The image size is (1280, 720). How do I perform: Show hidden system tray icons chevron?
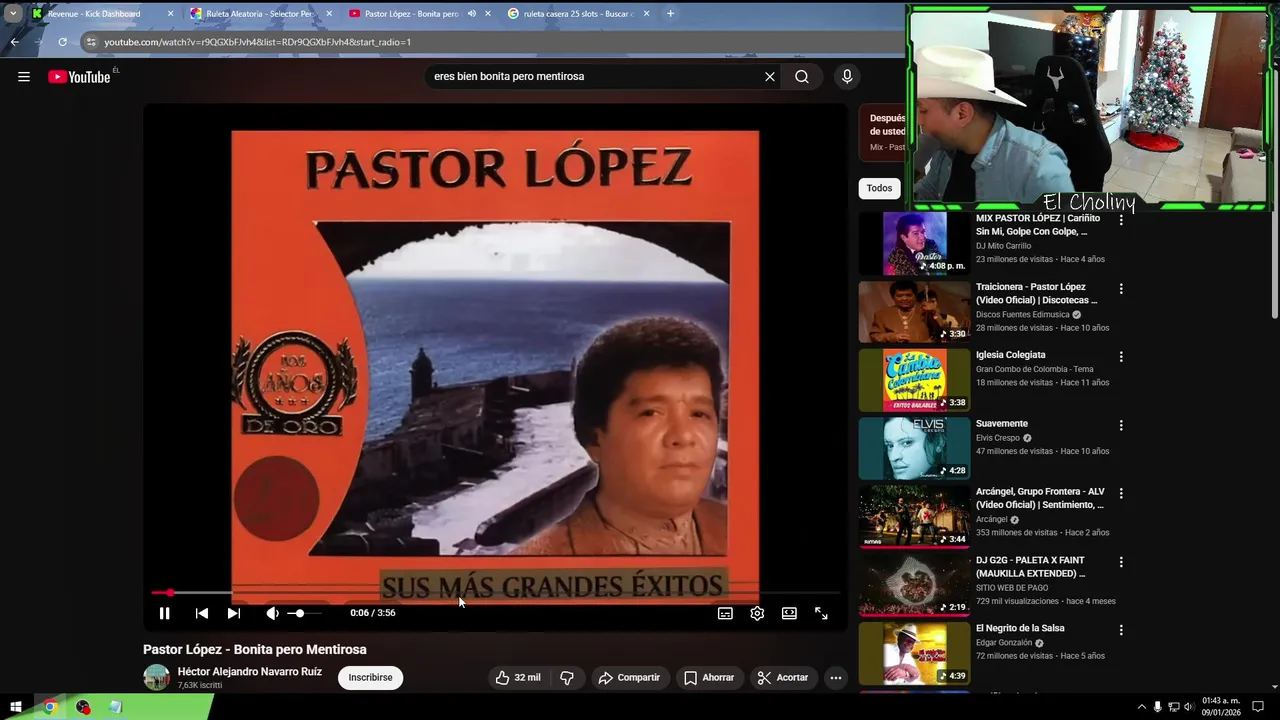point(1141,707)
